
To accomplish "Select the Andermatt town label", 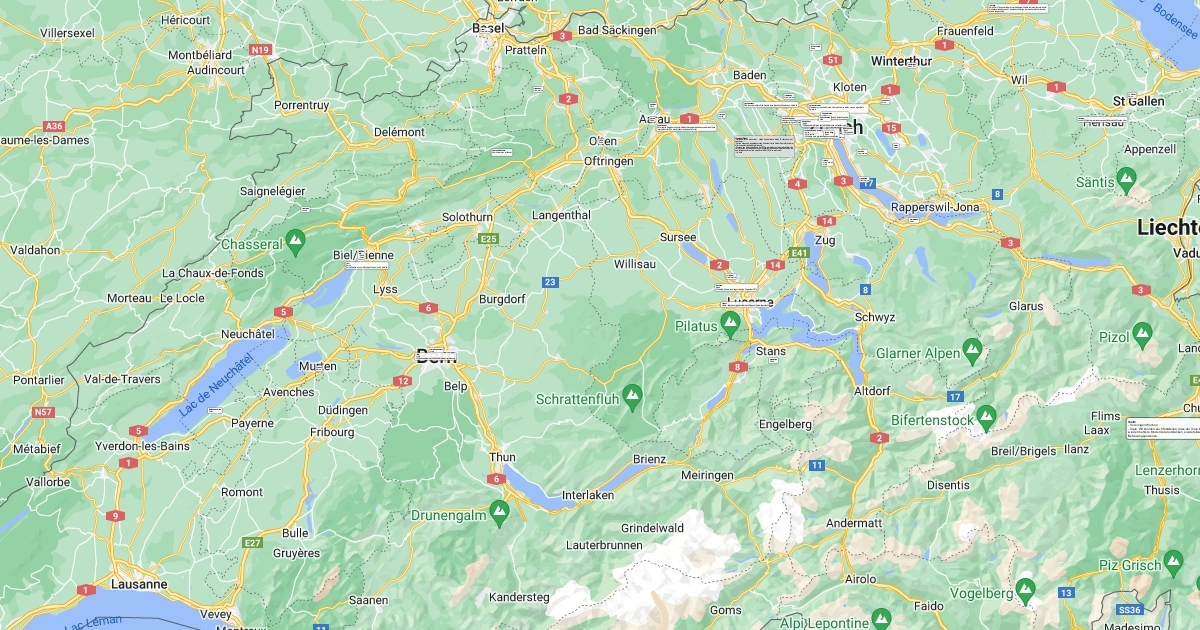I will 854,523.
